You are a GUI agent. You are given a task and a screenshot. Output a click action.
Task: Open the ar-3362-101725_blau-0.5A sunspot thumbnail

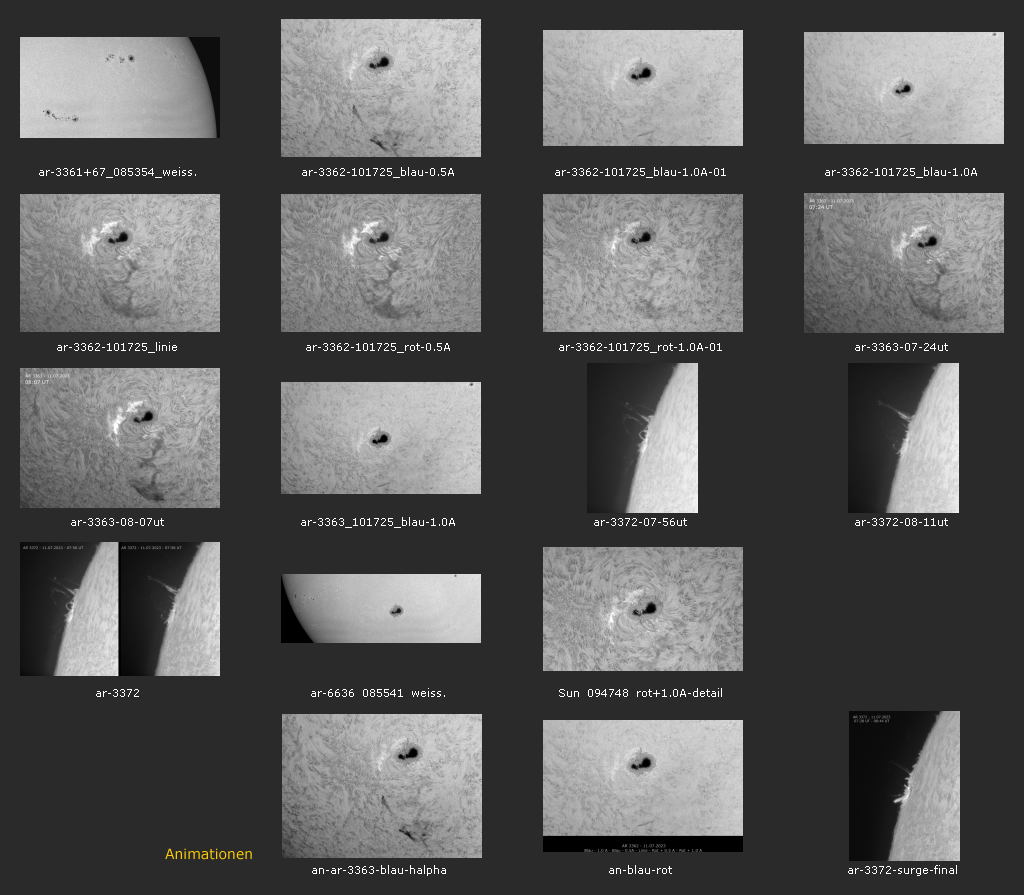[x=380, y=88]
